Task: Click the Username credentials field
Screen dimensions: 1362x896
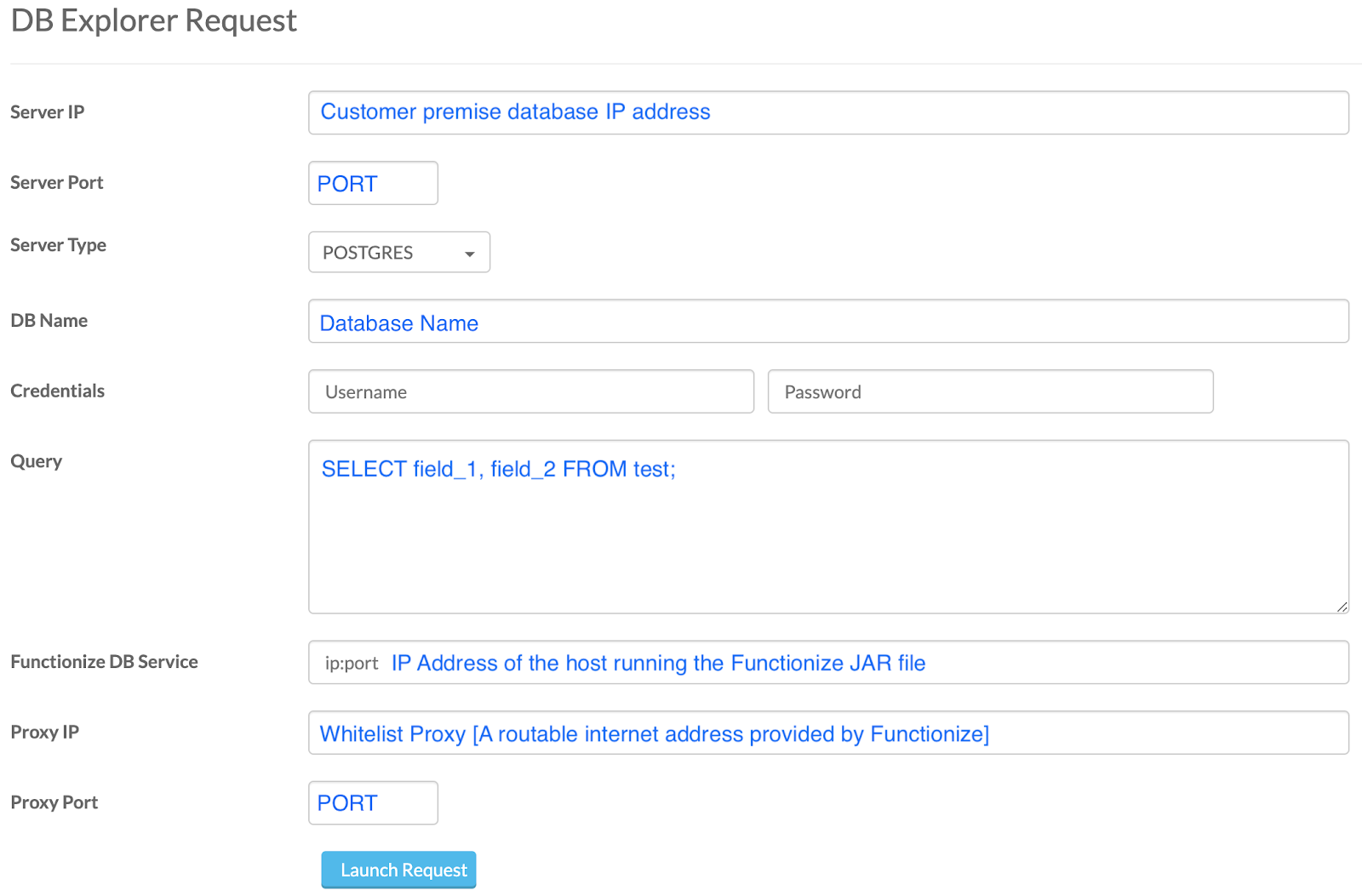Action: [x=531, y=391]
